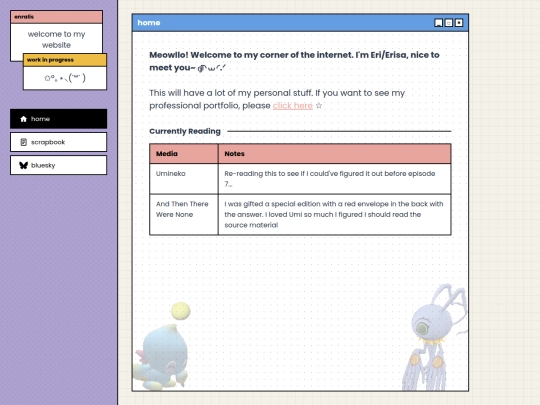Click the 'work in progress' card header
540x405 pixels.
pyautogui.click(x=65, y=60)
